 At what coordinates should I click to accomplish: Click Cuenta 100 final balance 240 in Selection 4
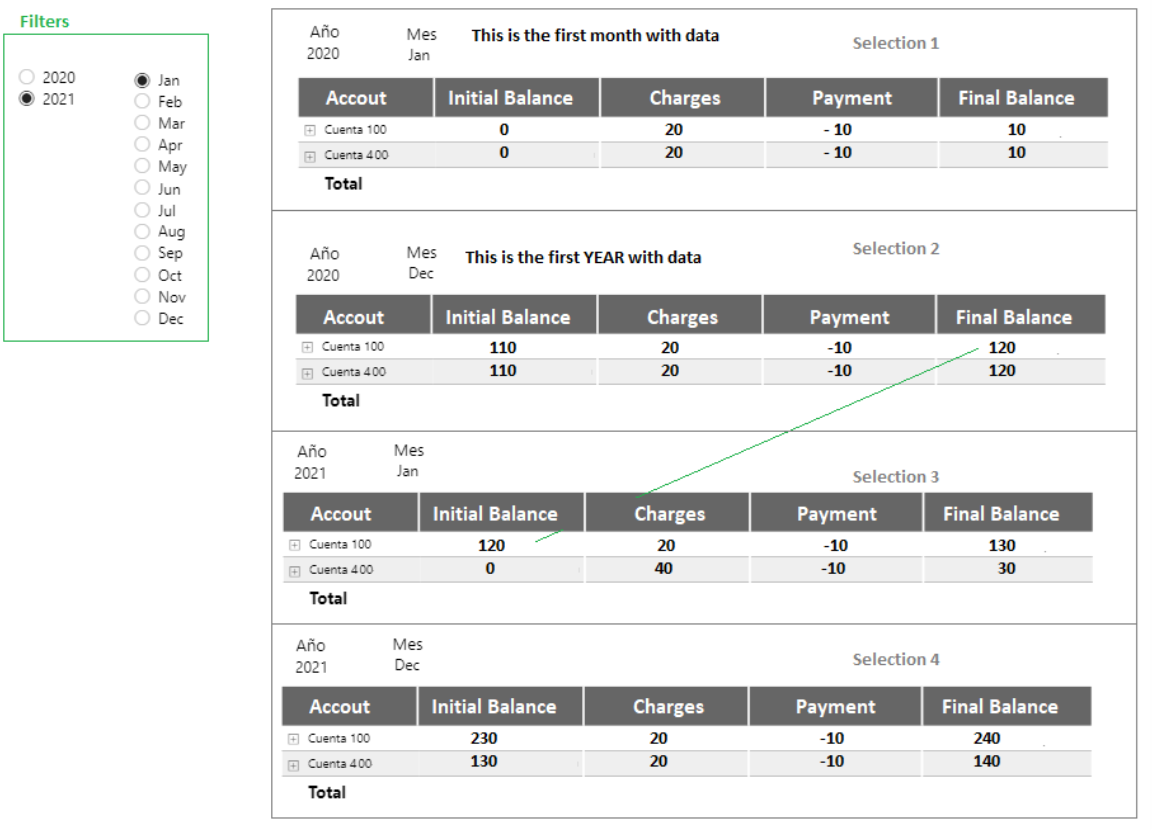(987, 738)
